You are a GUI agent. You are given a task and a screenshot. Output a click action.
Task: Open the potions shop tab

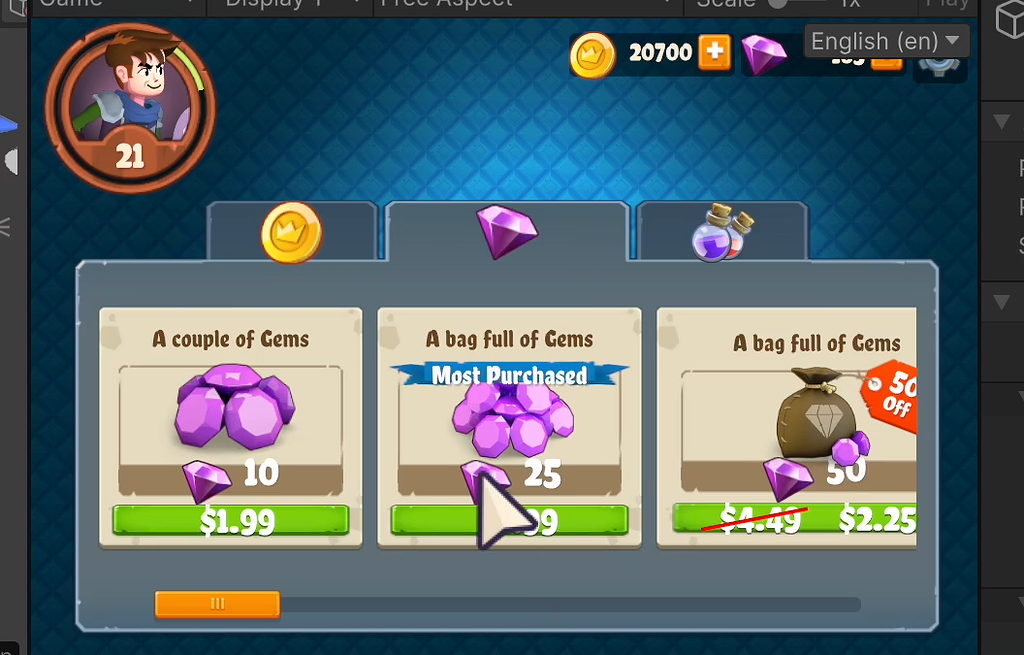coord(722,231)
